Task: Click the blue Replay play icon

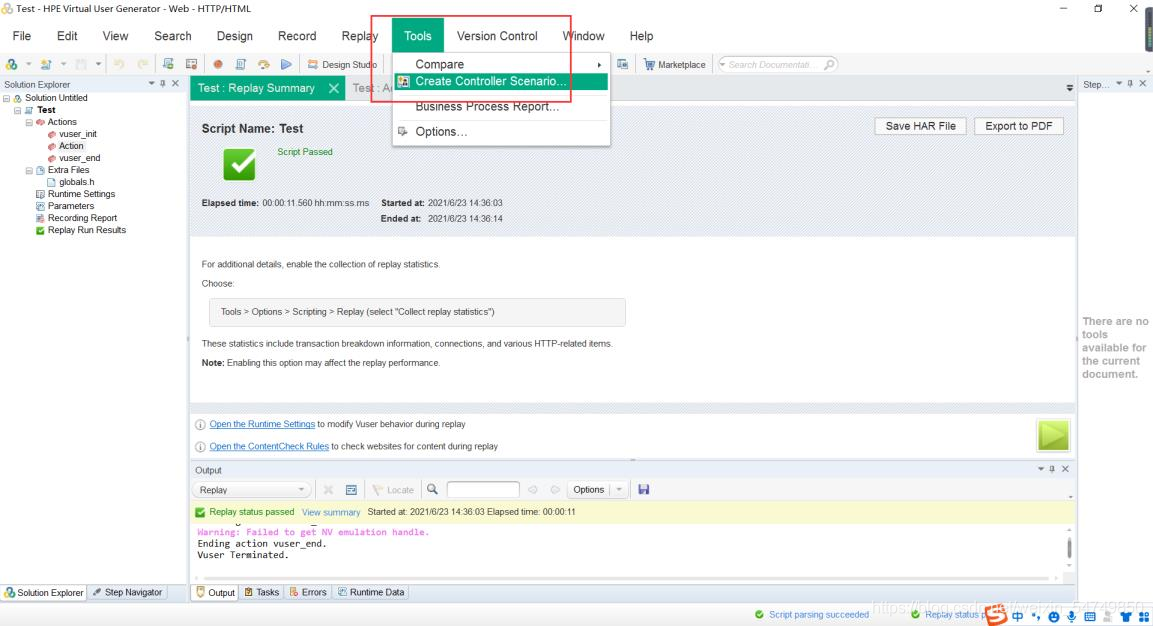Action: 286,64
